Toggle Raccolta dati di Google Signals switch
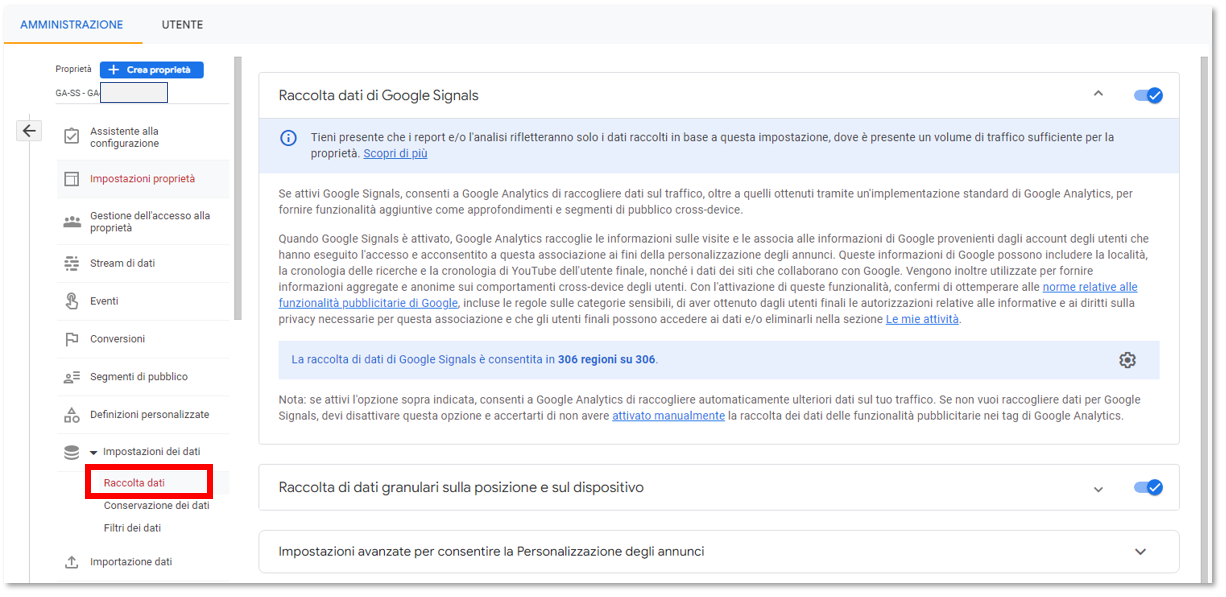The height and width of the screenshot is (597, 1226). [1148, 95]
